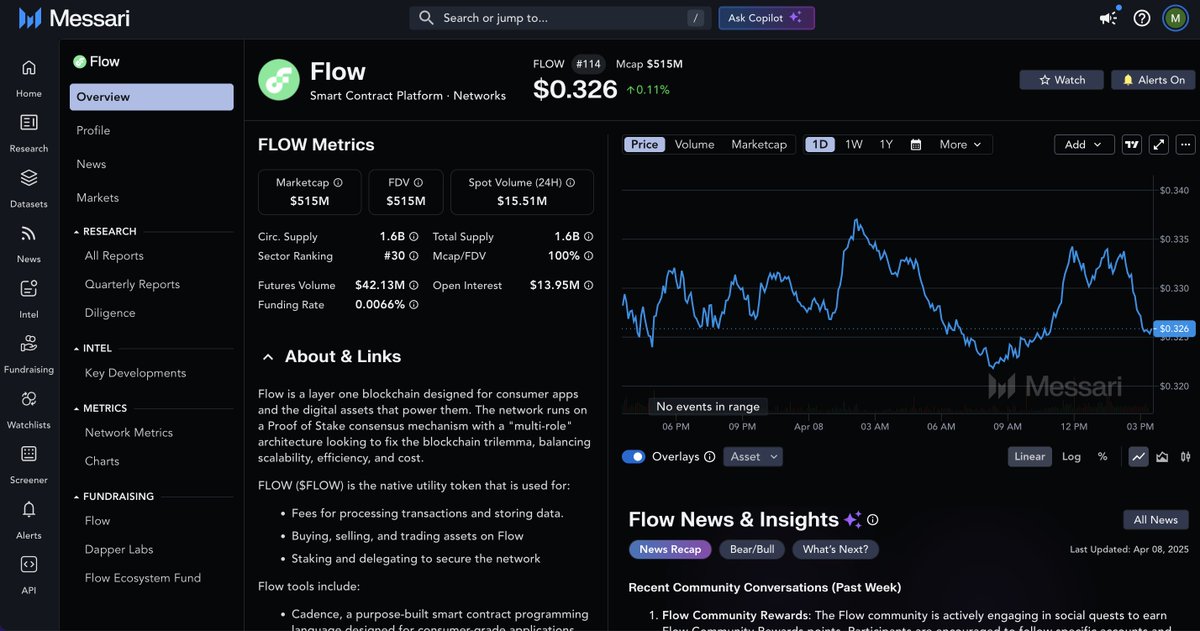Viewport: 1200px width, 631px height.
Task: Open Dapper Labs fundraising link
Action: tap(119, 550)
